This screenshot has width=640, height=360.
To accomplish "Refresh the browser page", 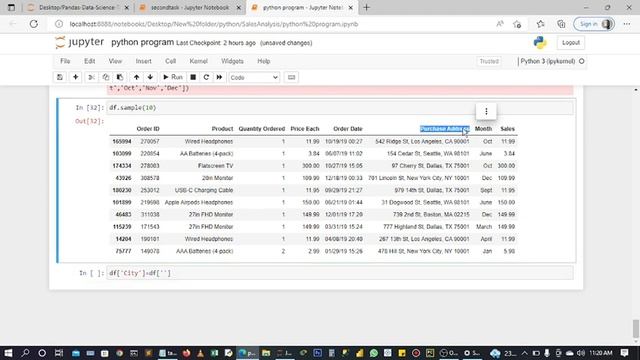I will click(x=33, y=24).
